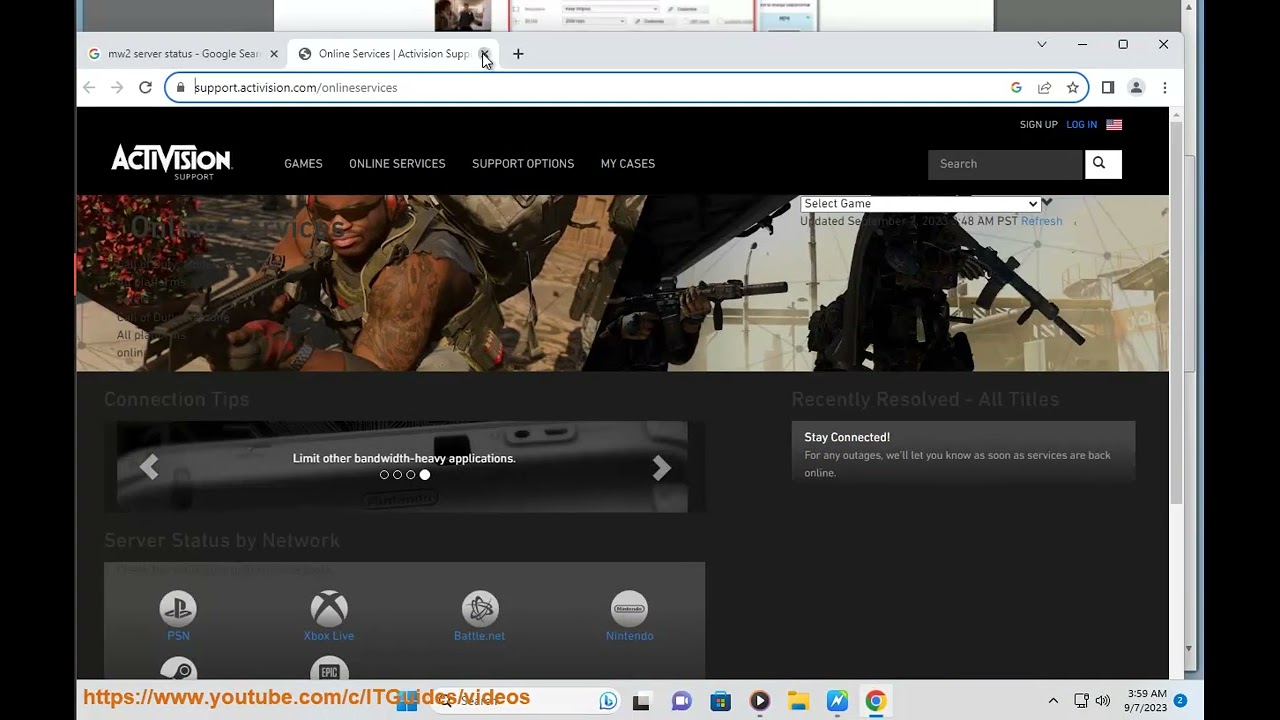Open File Explorer from taskbar
Viewport: 1280px width, 720px height.
[798, 701]
